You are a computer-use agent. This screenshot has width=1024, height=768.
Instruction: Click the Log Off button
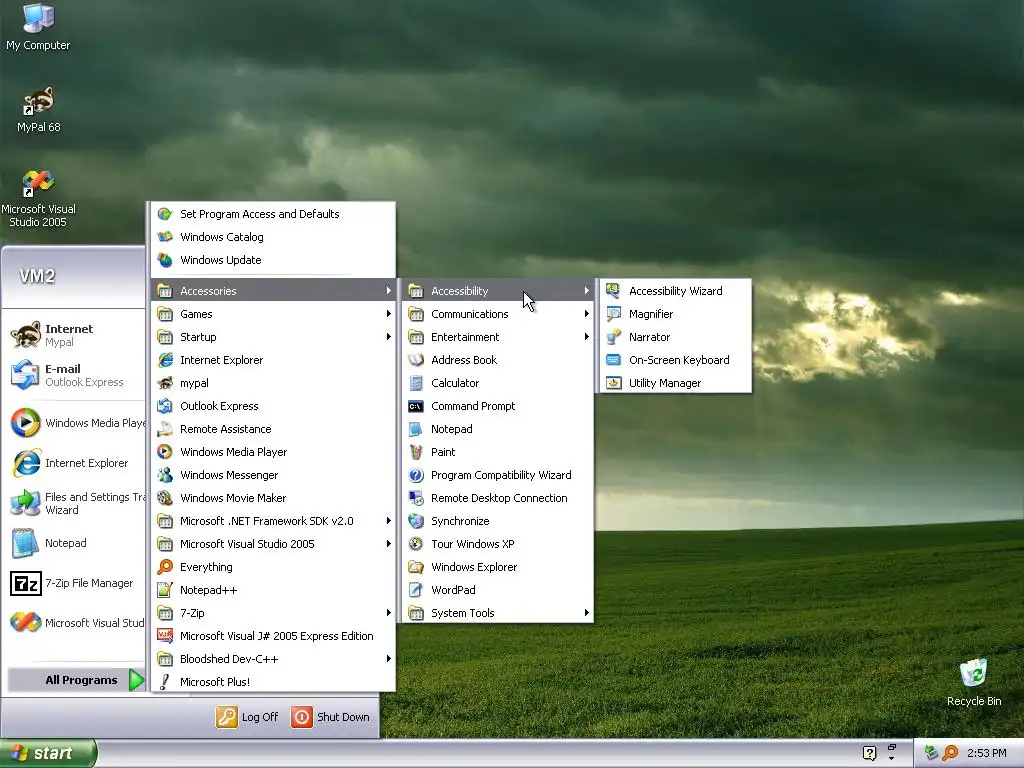tap(248, 717)
